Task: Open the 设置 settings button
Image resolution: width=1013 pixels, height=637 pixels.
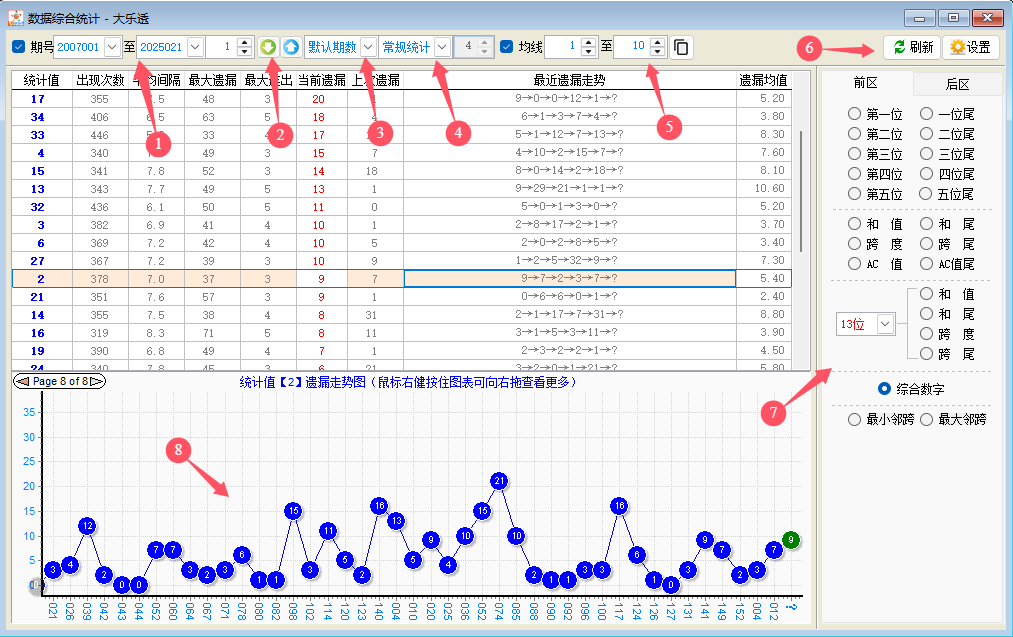Action: (x=970, y=47)
